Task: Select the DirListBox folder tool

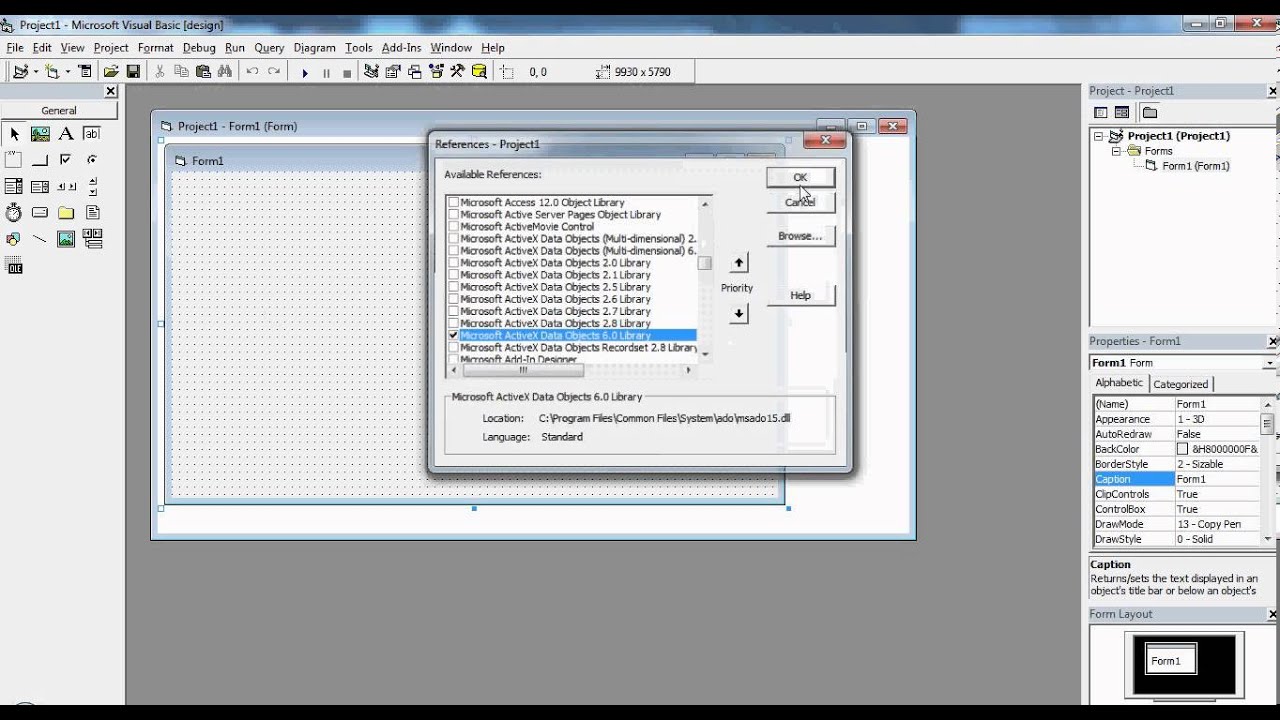Action: (66, 212)
